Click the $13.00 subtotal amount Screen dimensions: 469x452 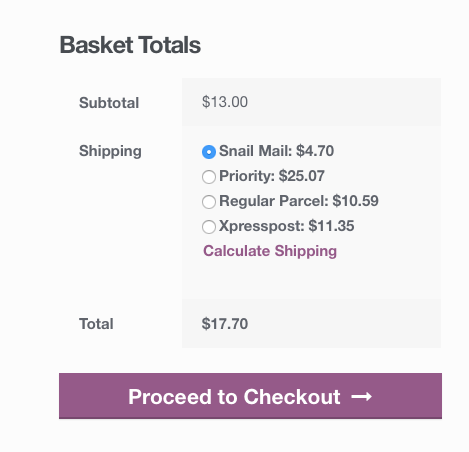pyautogui.click(x=225, y=102)
